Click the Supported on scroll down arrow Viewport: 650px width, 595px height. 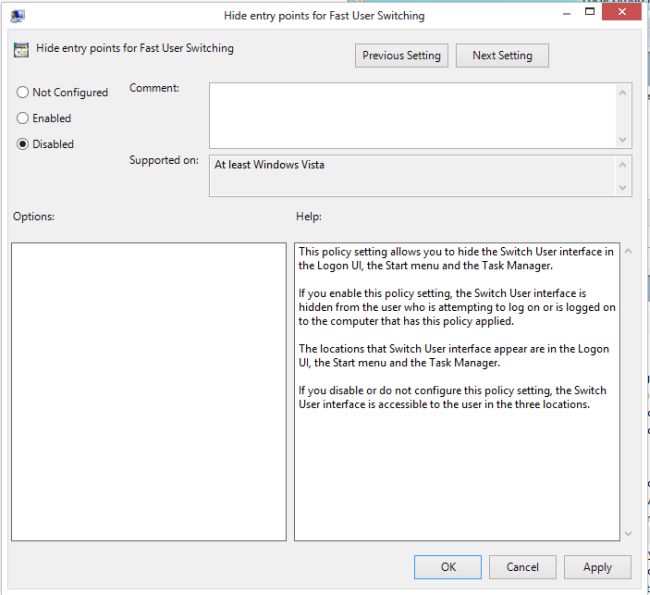(622, 187)
